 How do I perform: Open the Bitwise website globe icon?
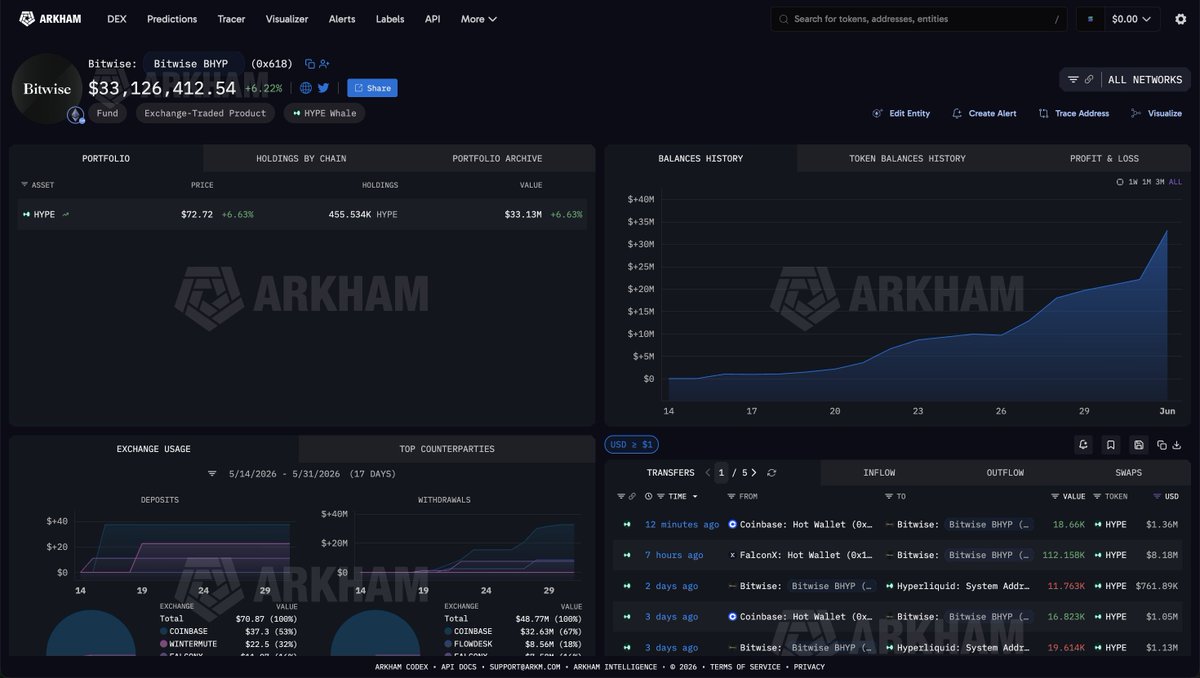click(x=306, y=88)
